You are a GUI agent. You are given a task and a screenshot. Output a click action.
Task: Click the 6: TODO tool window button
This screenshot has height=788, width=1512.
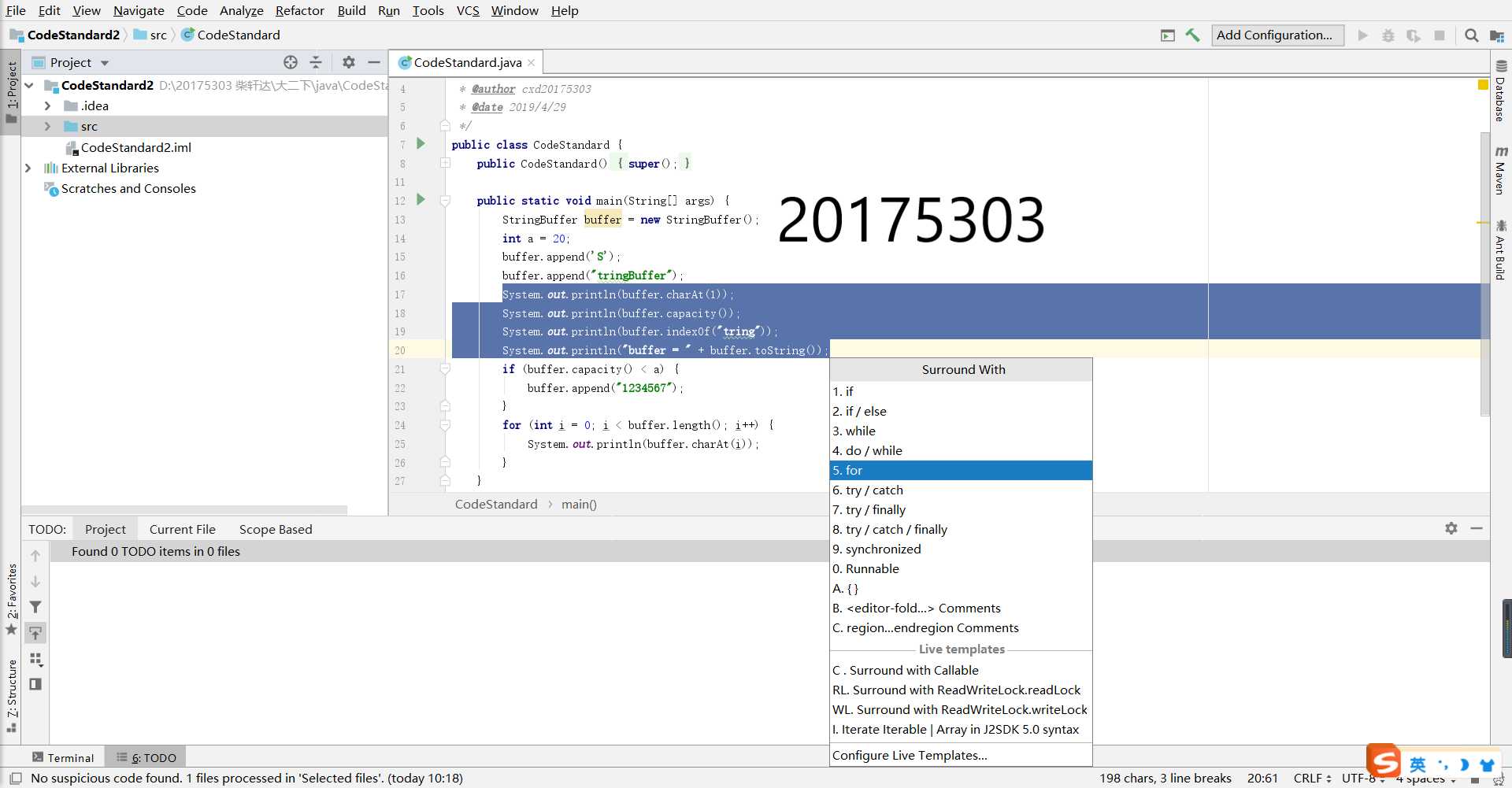click(x=146, y=757)
